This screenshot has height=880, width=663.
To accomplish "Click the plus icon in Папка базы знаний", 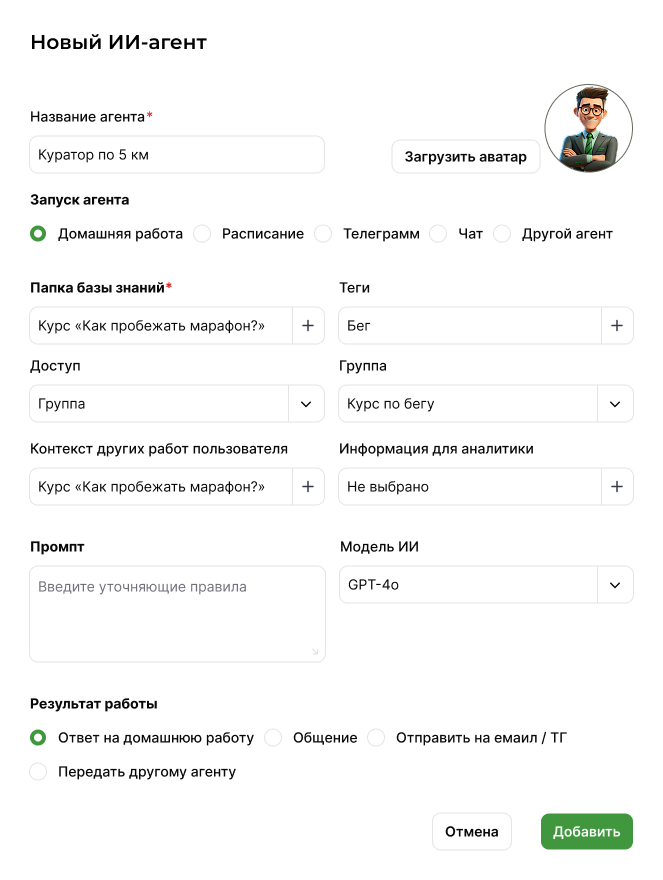I will coord(308,325).
